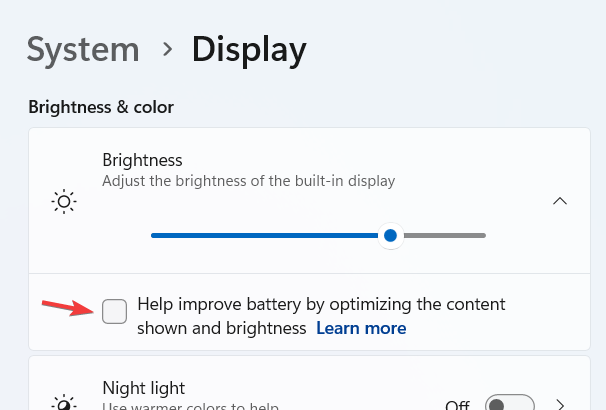Click the "Brightness & color" section heading
Screen dimensions: 606x410
[x=101, y=106]
